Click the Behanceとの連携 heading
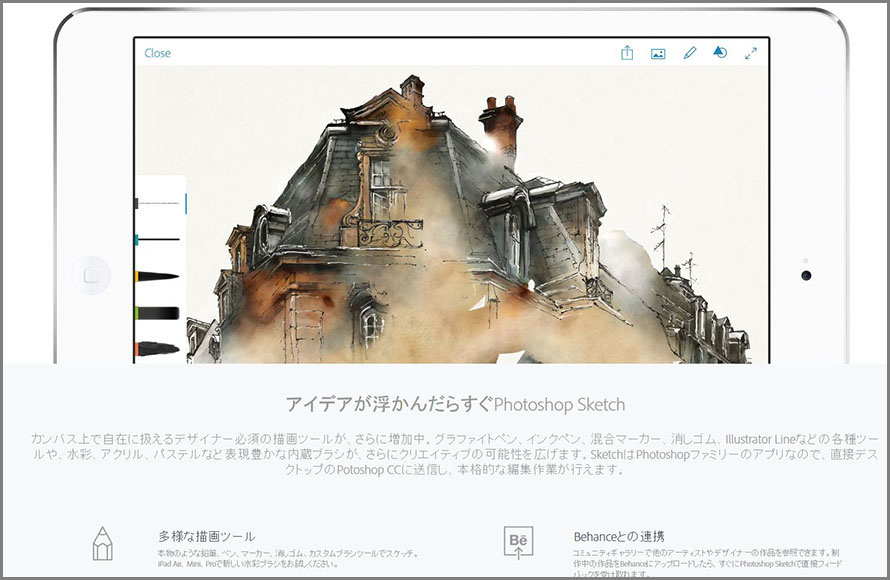The image size is (890, 580). (x=619, y=536)
